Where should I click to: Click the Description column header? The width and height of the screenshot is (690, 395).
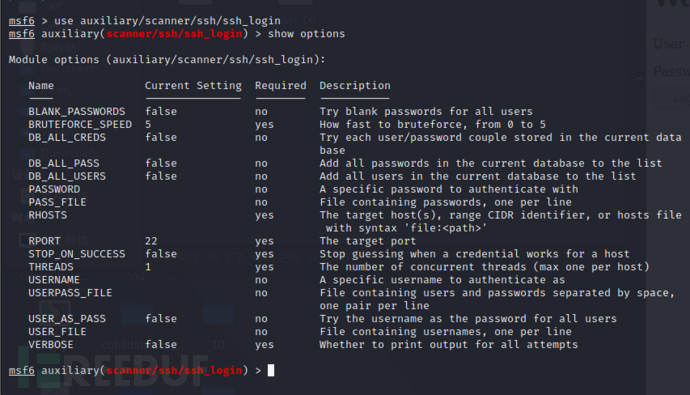(355, 86)
